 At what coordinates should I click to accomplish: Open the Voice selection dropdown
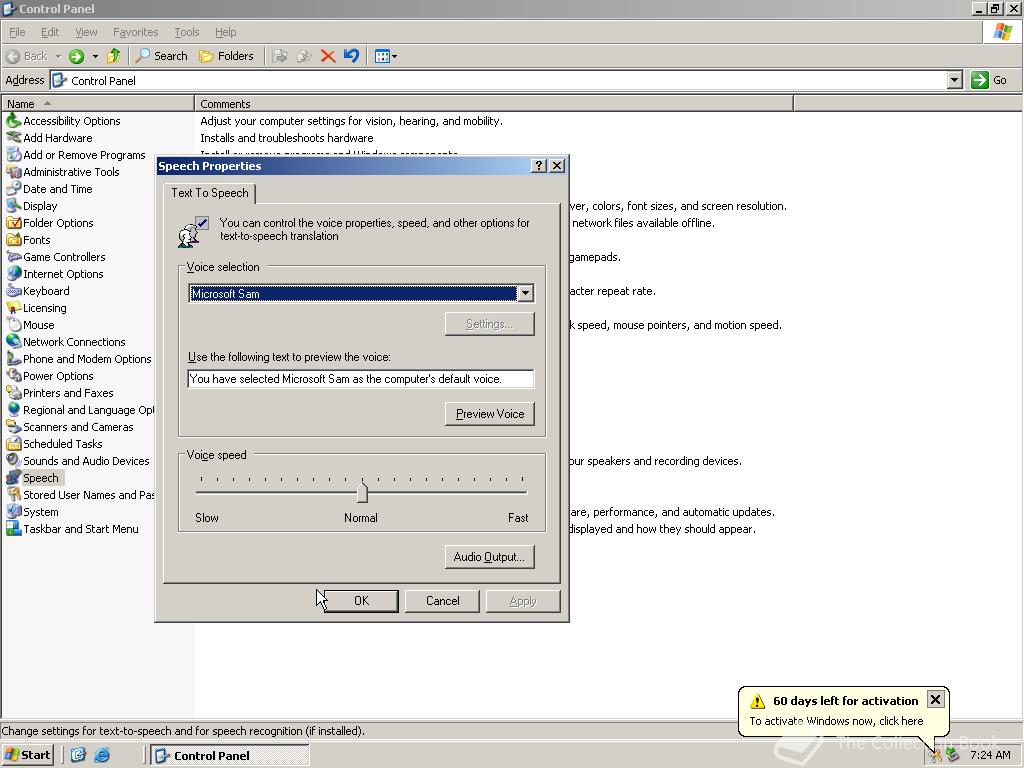tap(525, 294)
